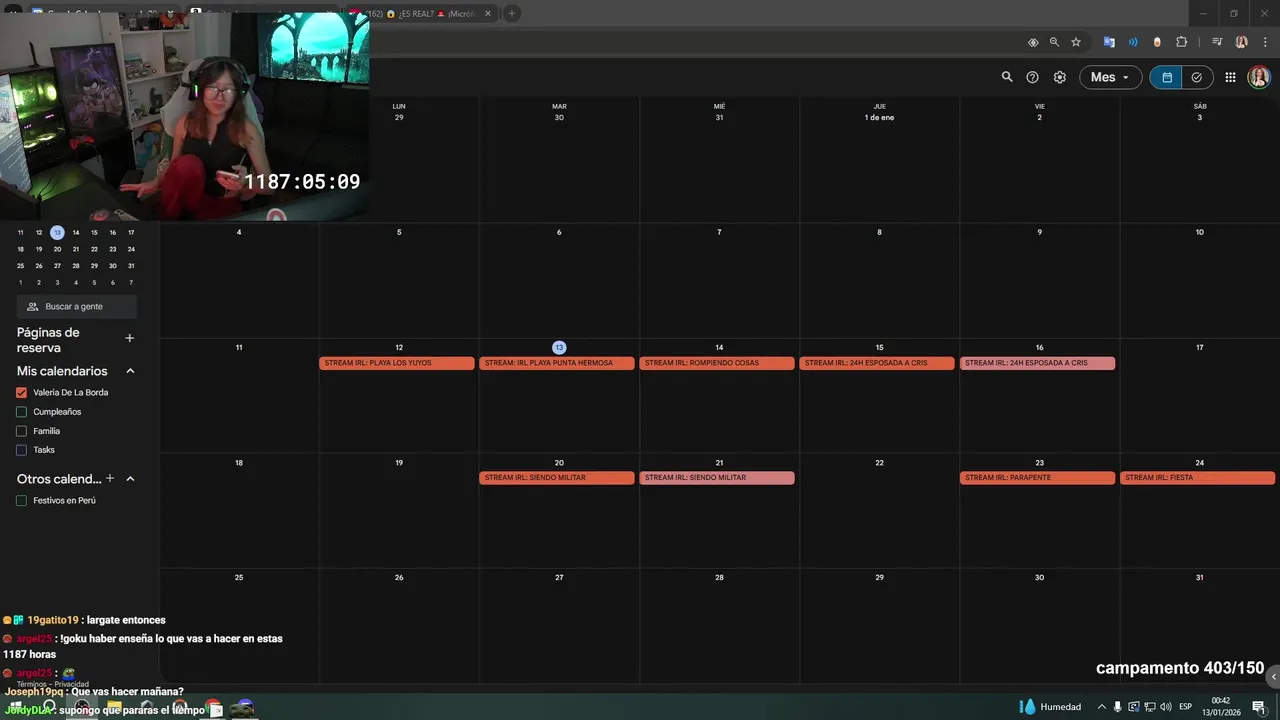The height and width of the screenshot is (720, 1280).
Task: Open the Humedad weather widget
Action: point(1051,707)
